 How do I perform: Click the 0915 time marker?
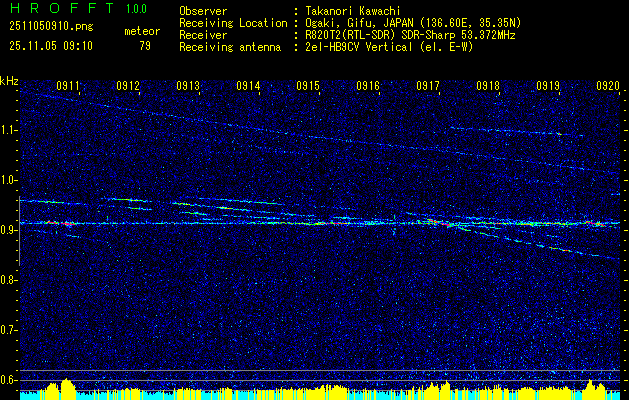click(308, 85)
